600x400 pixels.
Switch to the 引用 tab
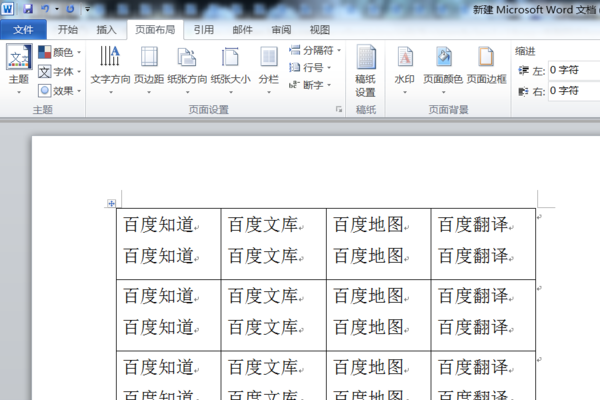(204, 29)
